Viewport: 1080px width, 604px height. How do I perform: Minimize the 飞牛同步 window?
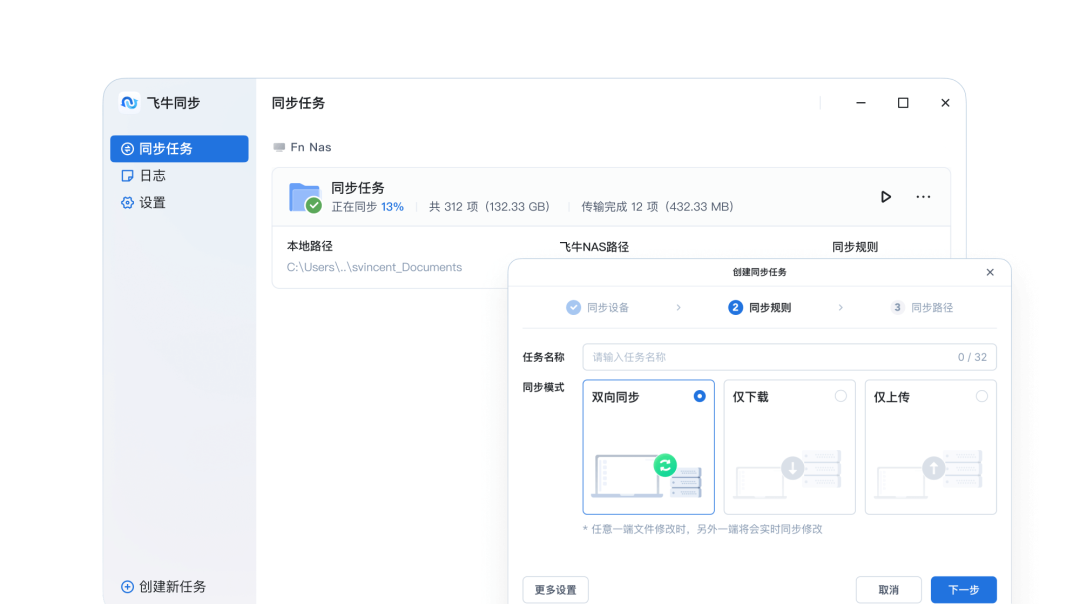(x=861, y=103)
